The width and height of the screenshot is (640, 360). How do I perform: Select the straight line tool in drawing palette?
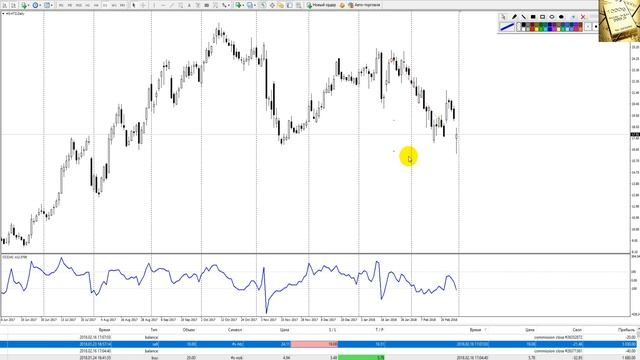(524, 17)
